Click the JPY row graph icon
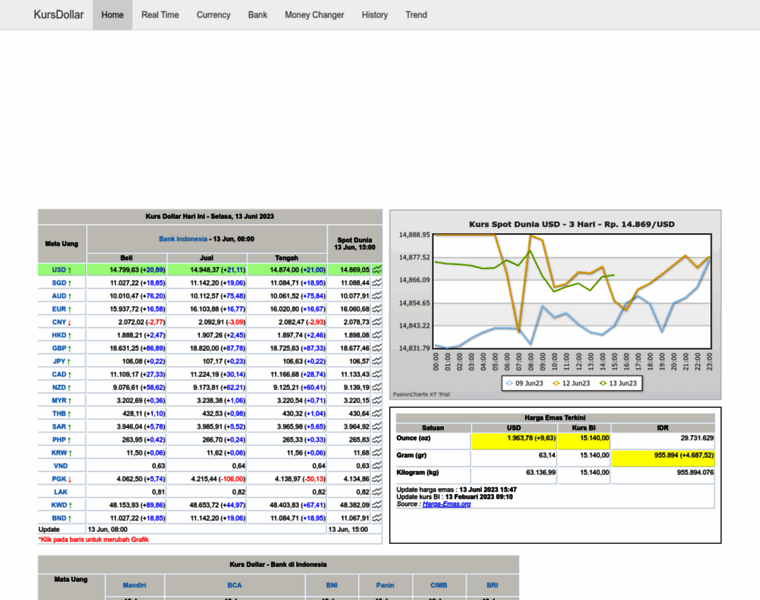This screenshot has width=760, height=600. (377, 361)
